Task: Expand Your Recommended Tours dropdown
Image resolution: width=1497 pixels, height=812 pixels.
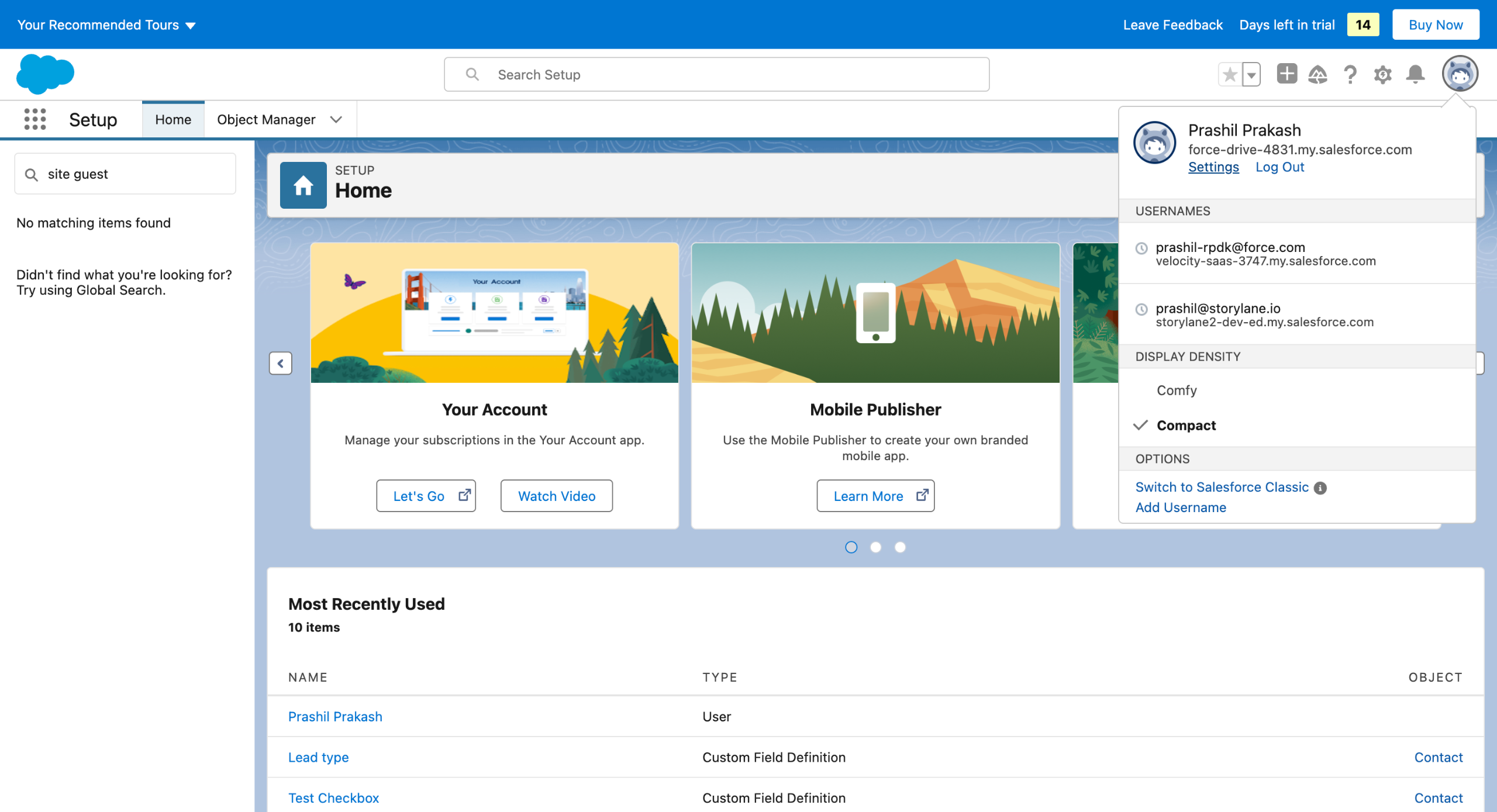Action: (106, 25)
